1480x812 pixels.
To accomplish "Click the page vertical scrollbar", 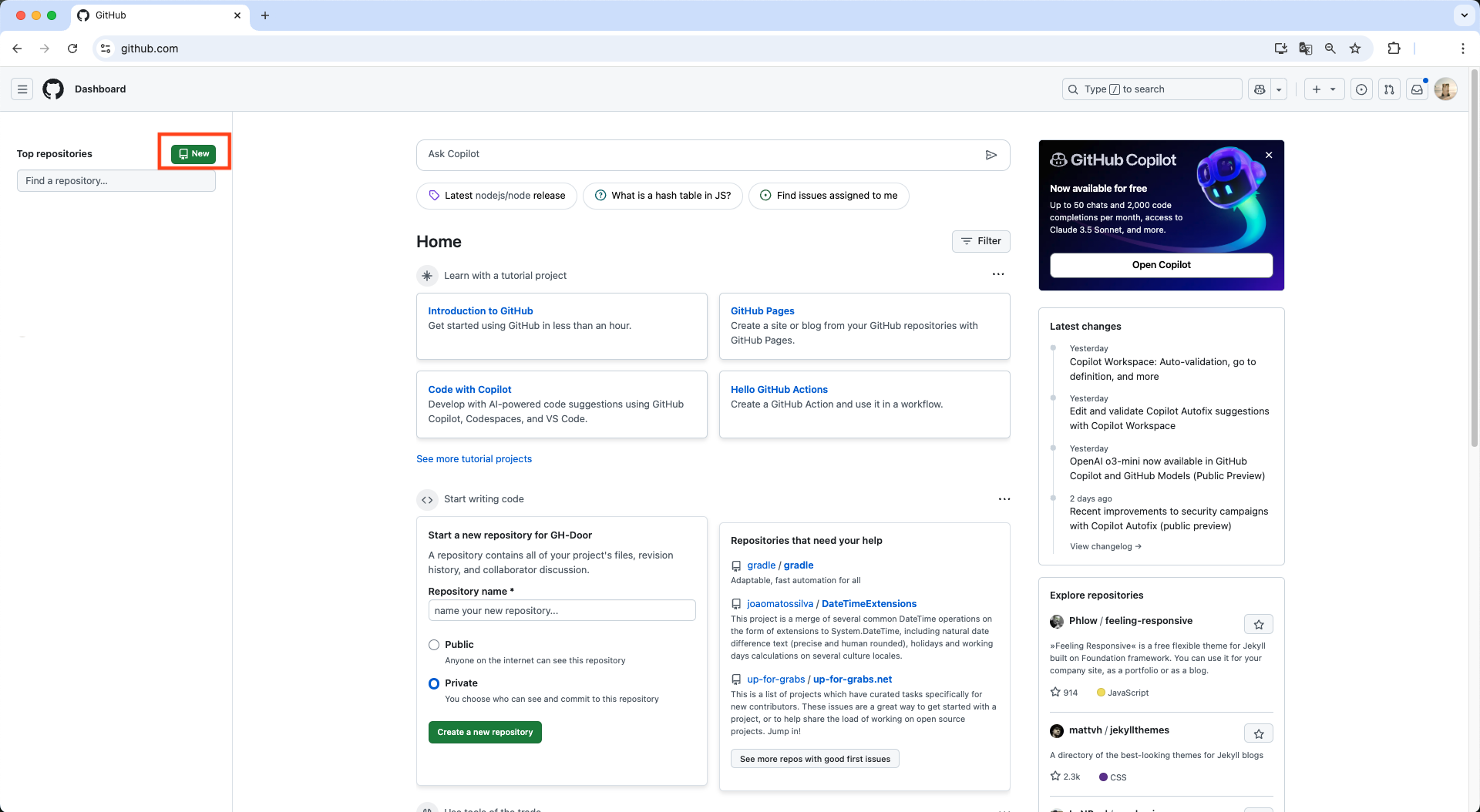I will click(1475, 258).
